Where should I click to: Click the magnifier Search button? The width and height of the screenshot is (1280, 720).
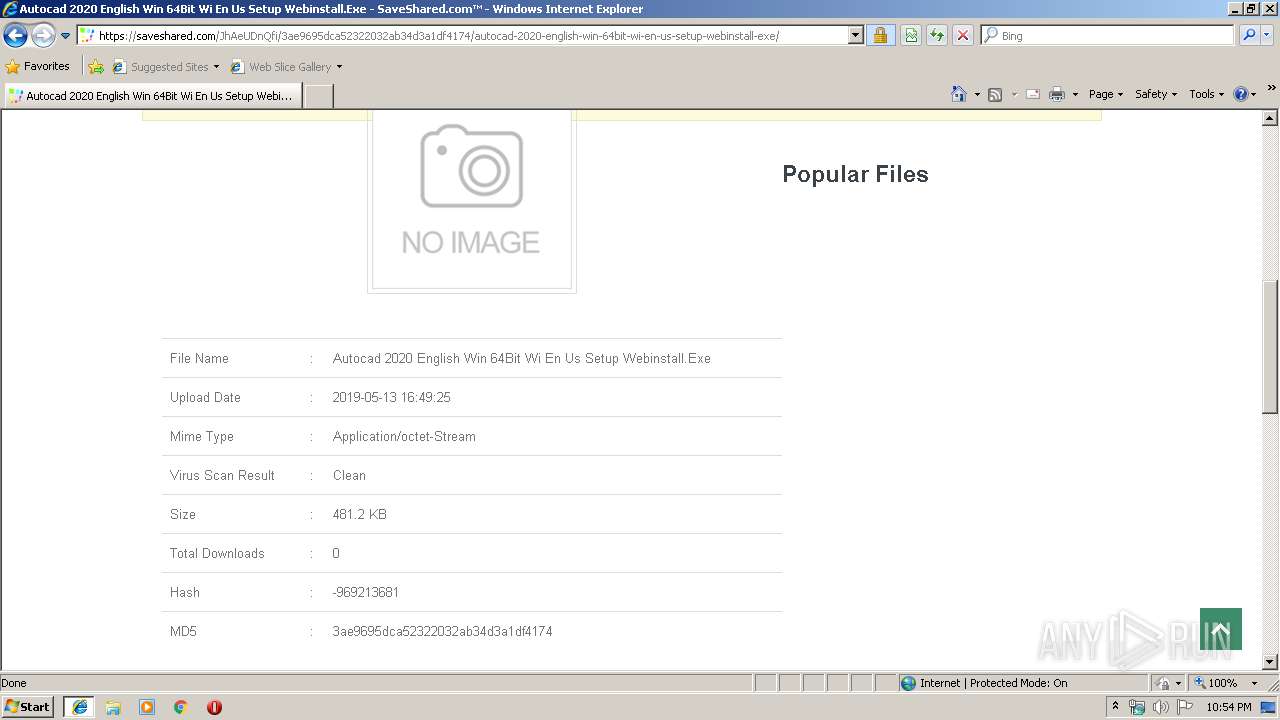pyautogui.click(x=1248, y=36)
